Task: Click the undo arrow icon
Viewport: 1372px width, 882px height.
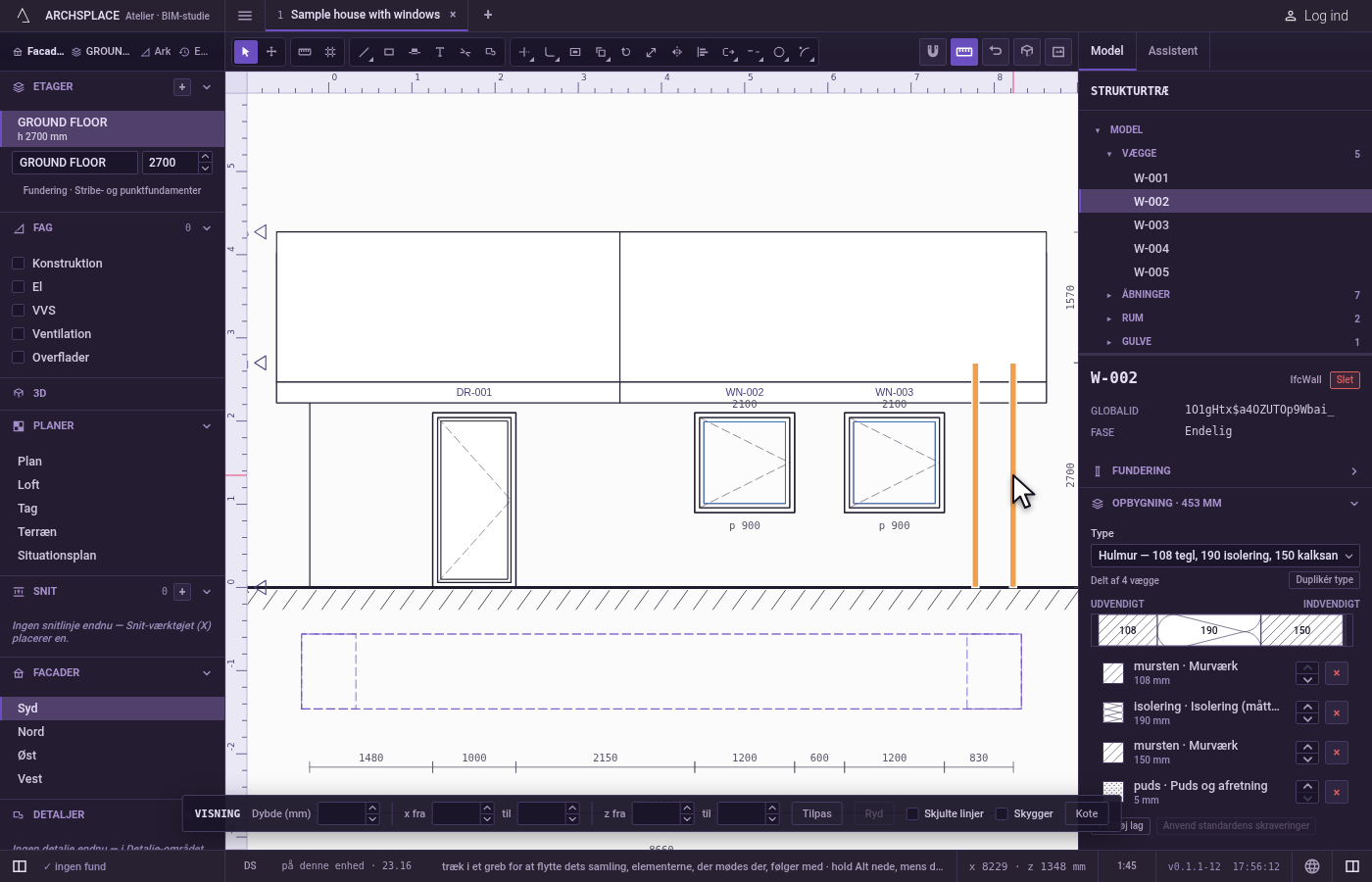Action: [996, 52]
